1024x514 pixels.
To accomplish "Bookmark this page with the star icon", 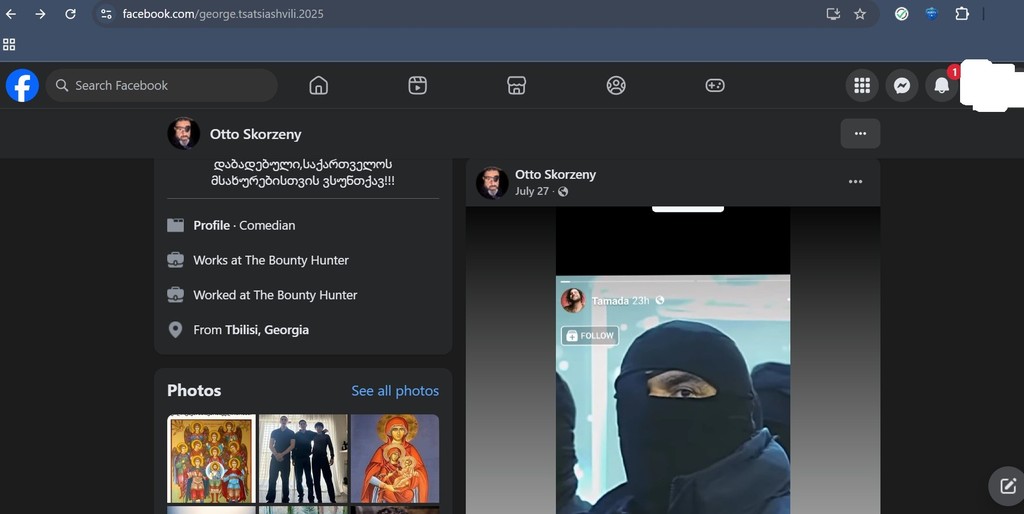I will coord(860,14).
